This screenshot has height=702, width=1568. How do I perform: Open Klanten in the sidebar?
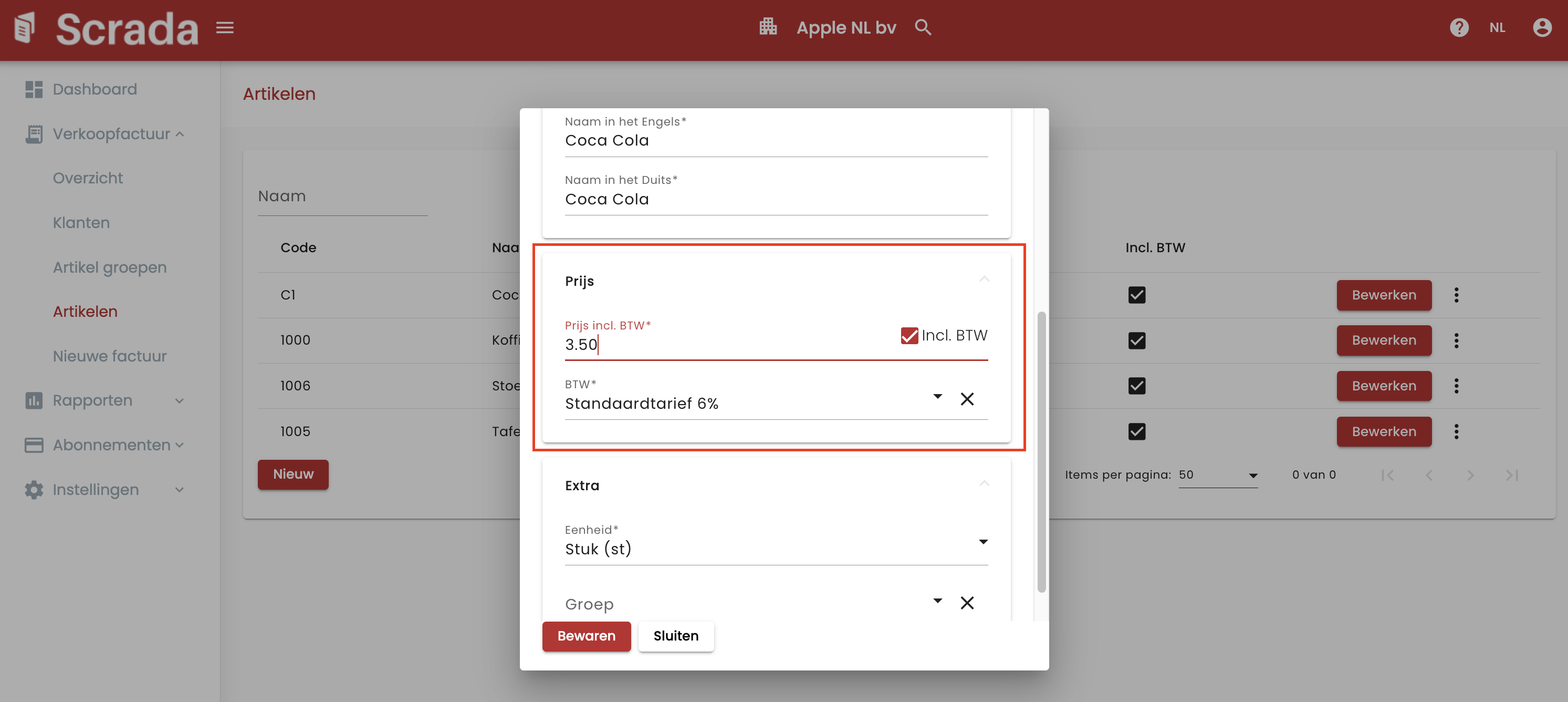[x=81, y=223]
